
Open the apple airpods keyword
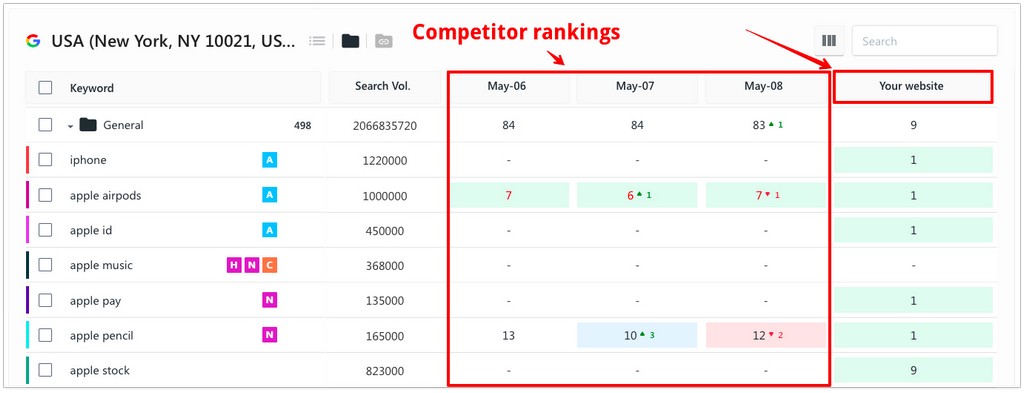pos(105,195)
